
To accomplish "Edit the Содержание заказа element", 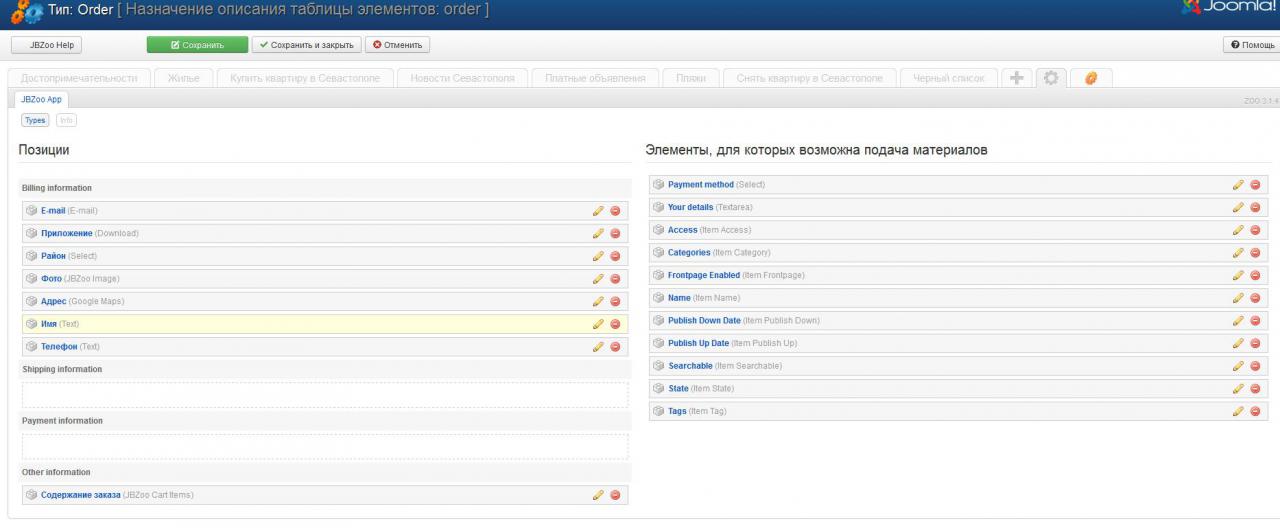I will tap(598, 495).
